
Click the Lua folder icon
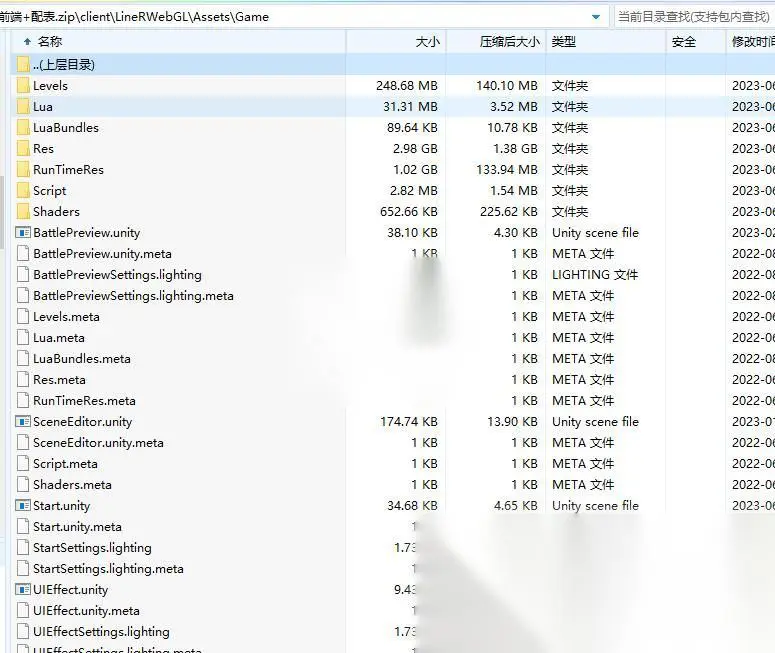[23, 106]
